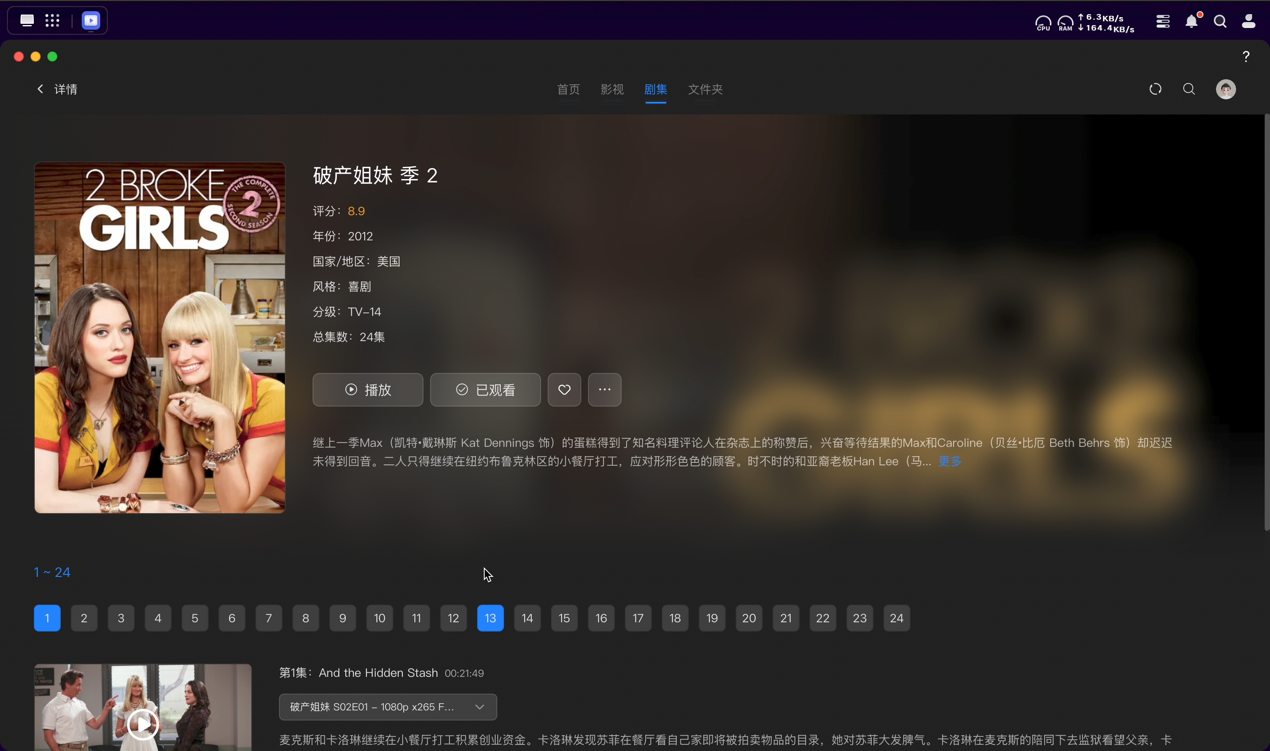Play episode 1 thumbnail preview

[x=143, y=720]
